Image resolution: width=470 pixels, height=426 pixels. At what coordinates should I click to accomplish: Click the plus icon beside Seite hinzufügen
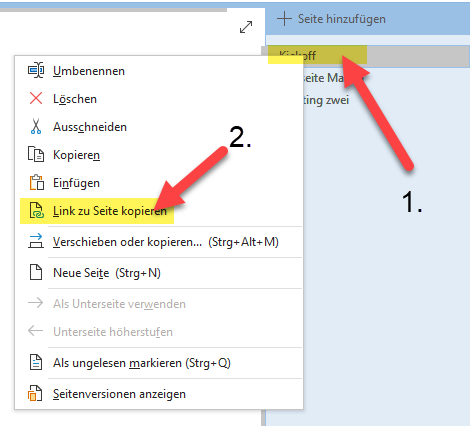[x=284, y=19]
